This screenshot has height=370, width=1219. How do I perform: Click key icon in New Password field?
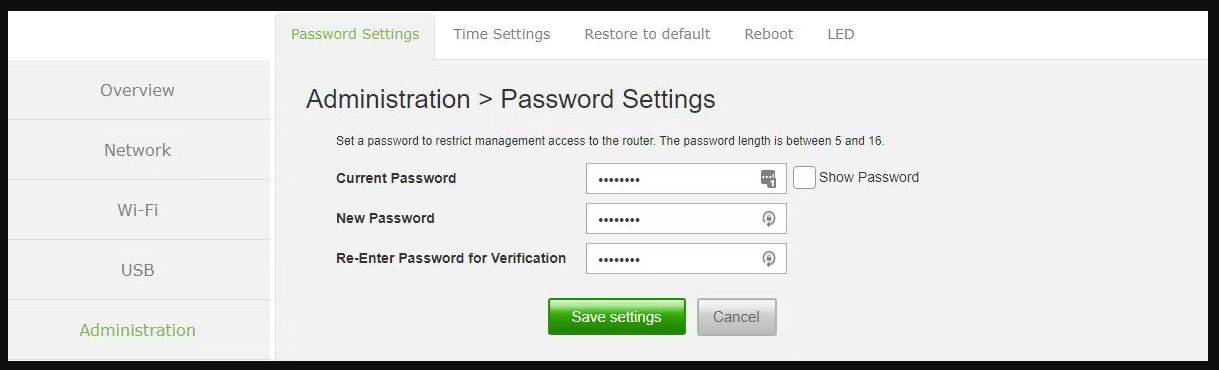tap(768, 219)
